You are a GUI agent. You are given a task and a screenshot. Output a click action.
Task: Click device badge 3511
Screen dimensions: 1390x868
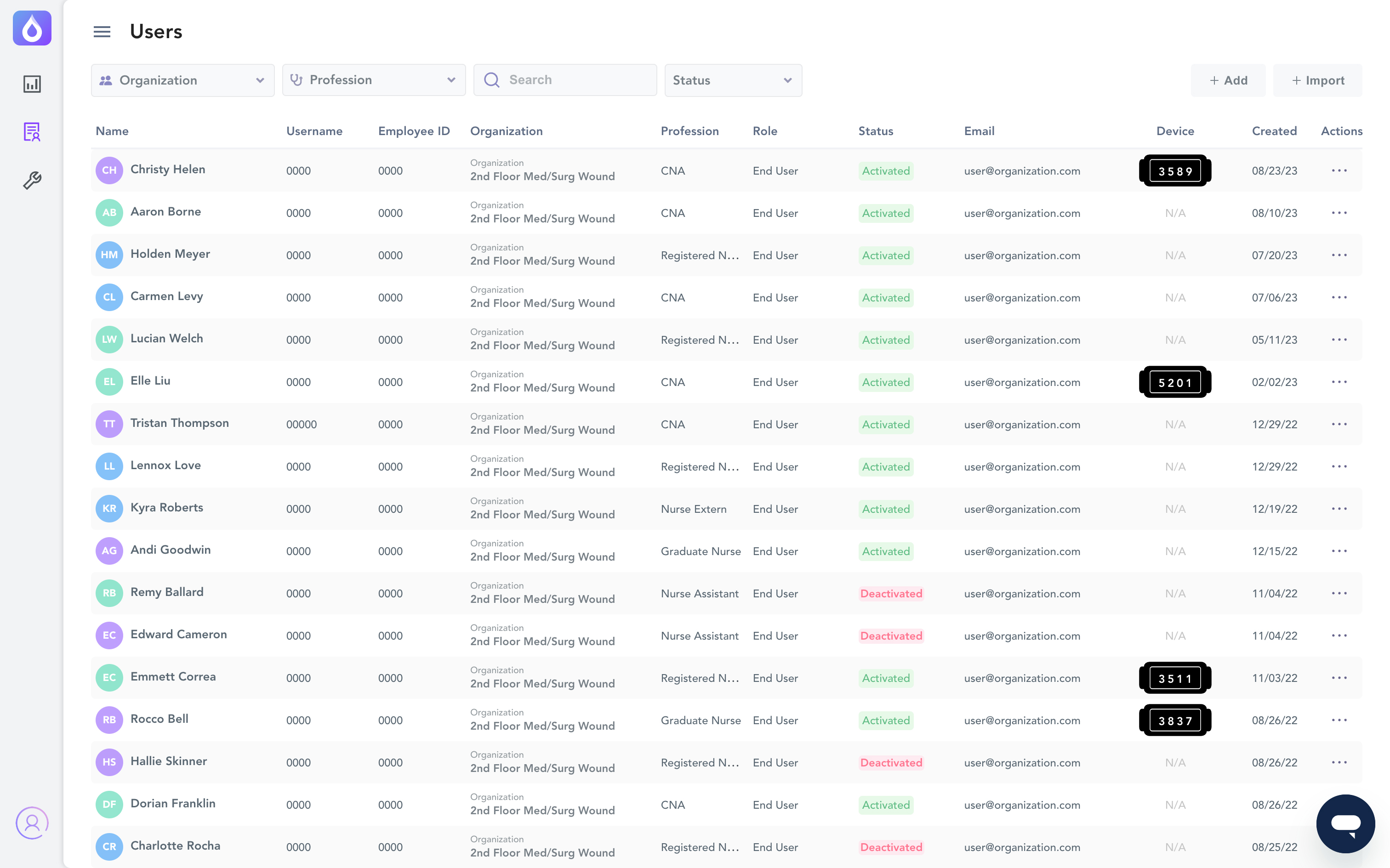pyautogui.click(x=1175, y=678)
